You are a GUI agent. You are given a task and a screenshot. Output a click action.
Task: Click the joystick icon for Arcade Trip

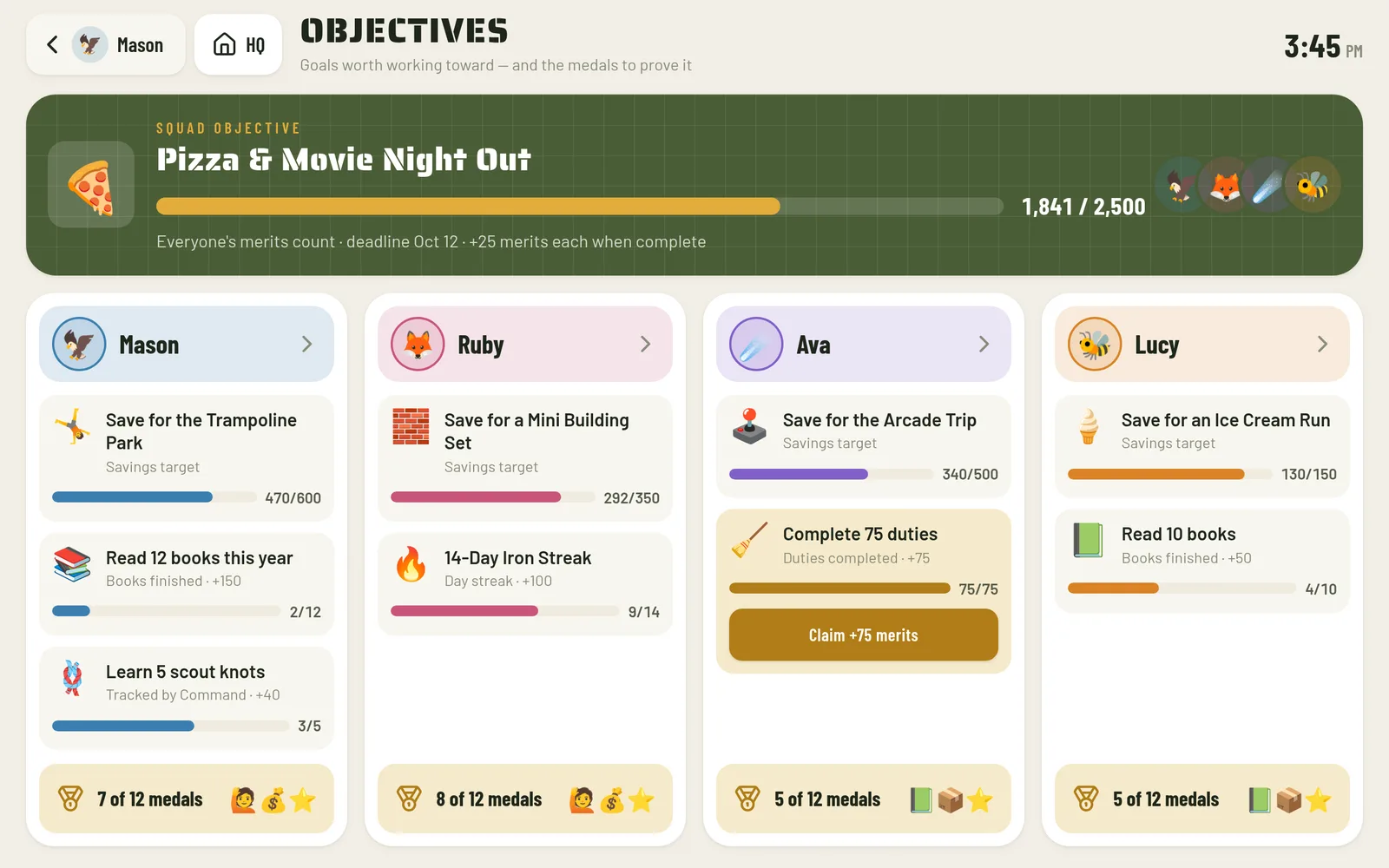[x=749, y=427]
